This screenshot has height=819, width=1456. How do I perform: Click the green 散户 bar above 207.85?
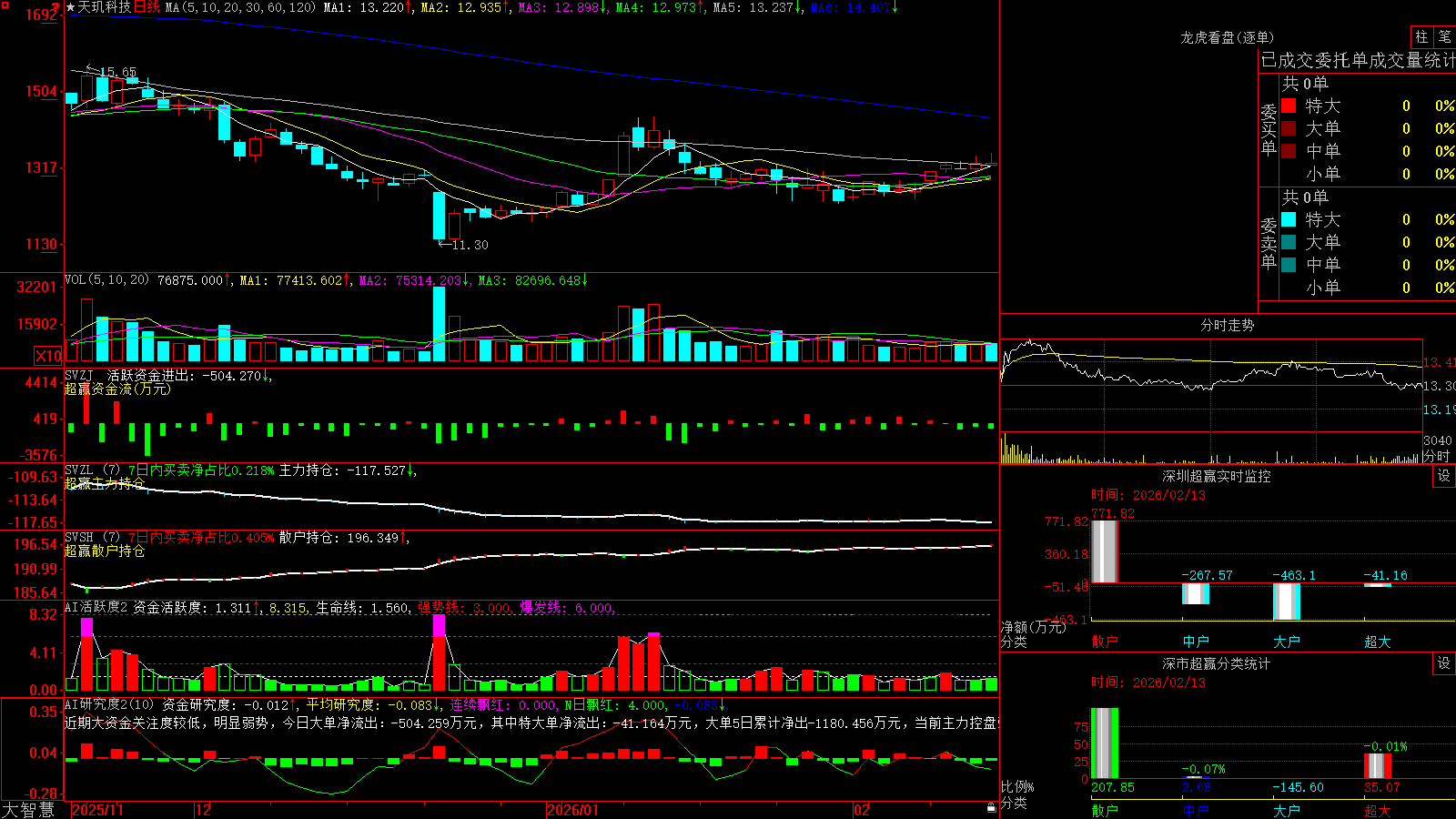[1104, 743]
